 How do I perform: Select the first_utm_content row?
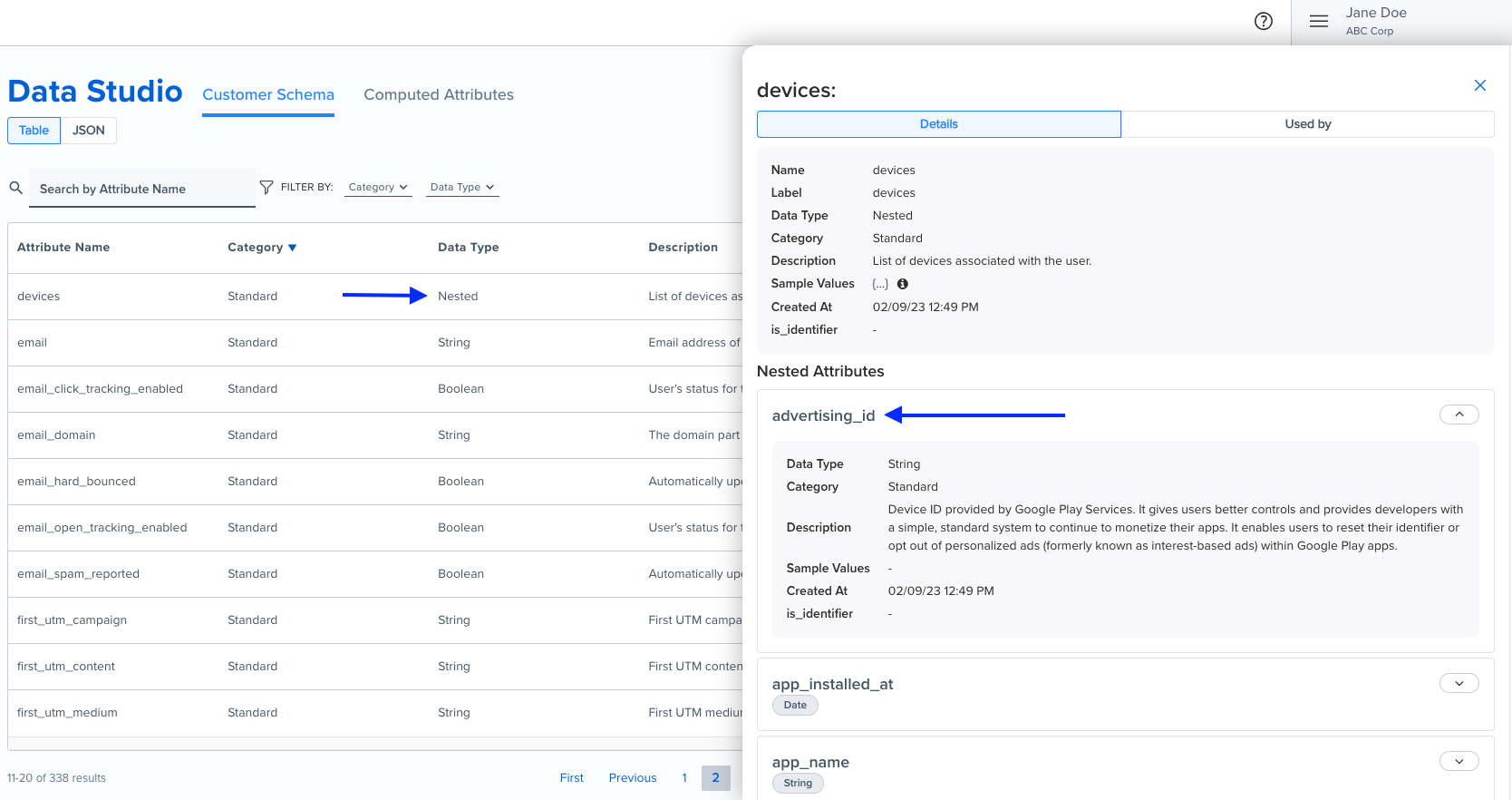[x=375, y=667]
